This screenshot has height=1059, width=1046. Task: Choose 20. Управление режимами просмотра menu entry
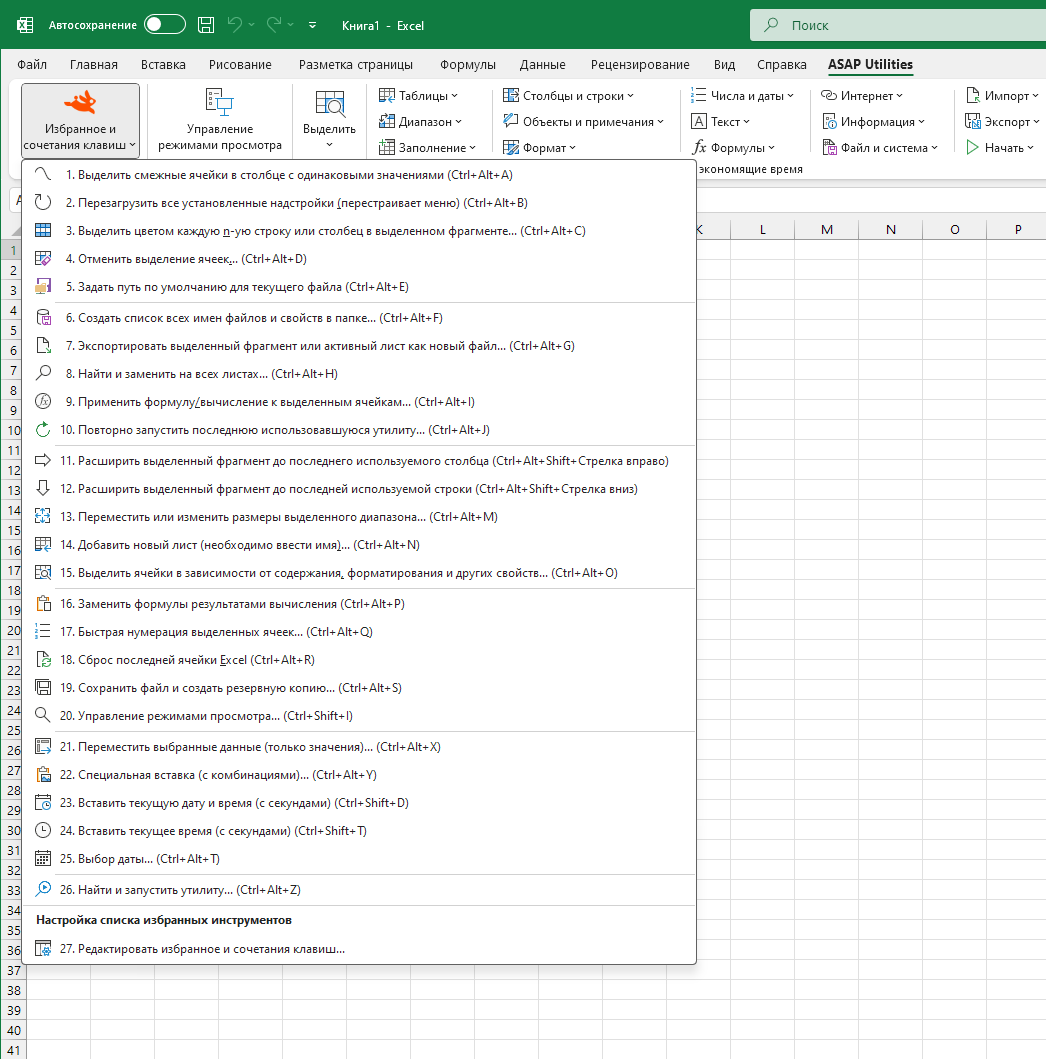coord(359,716)
